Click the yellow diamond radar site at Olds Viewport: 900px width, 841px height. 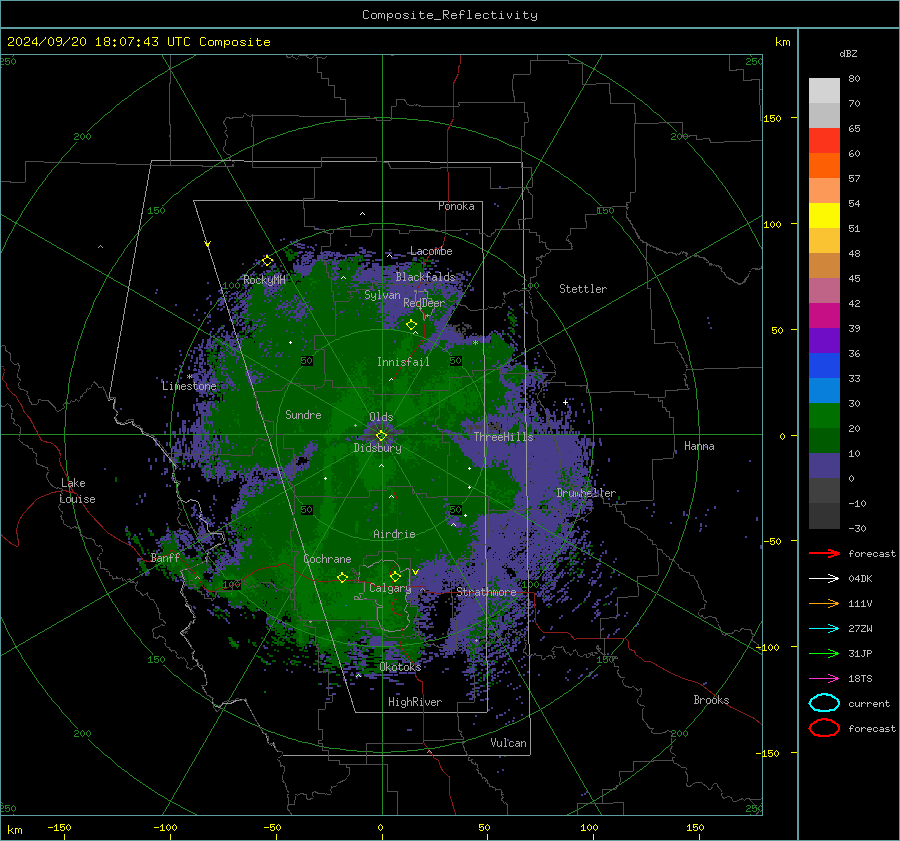381,436
